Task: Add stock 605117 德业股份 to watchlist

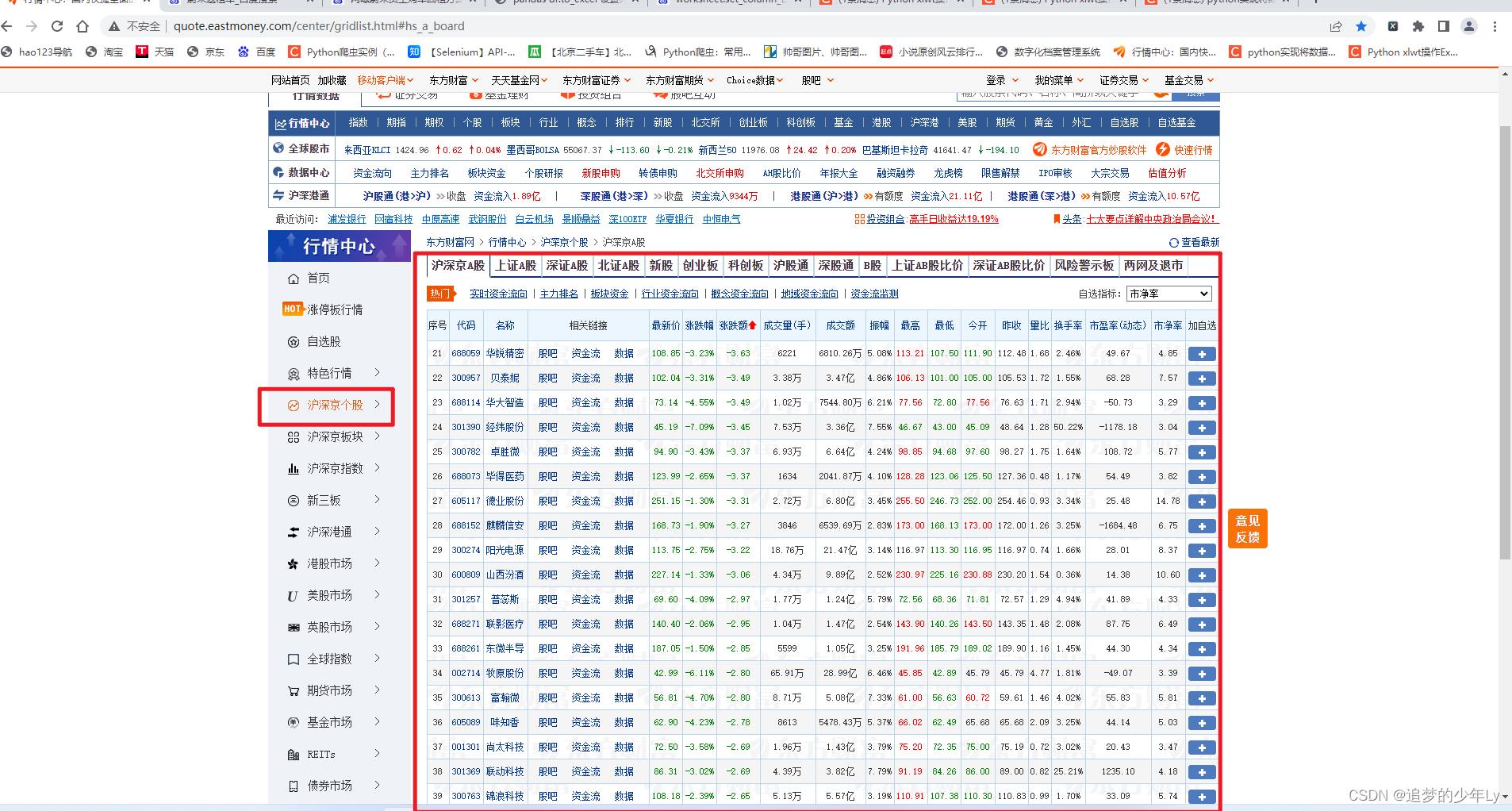Action: 1202,502
